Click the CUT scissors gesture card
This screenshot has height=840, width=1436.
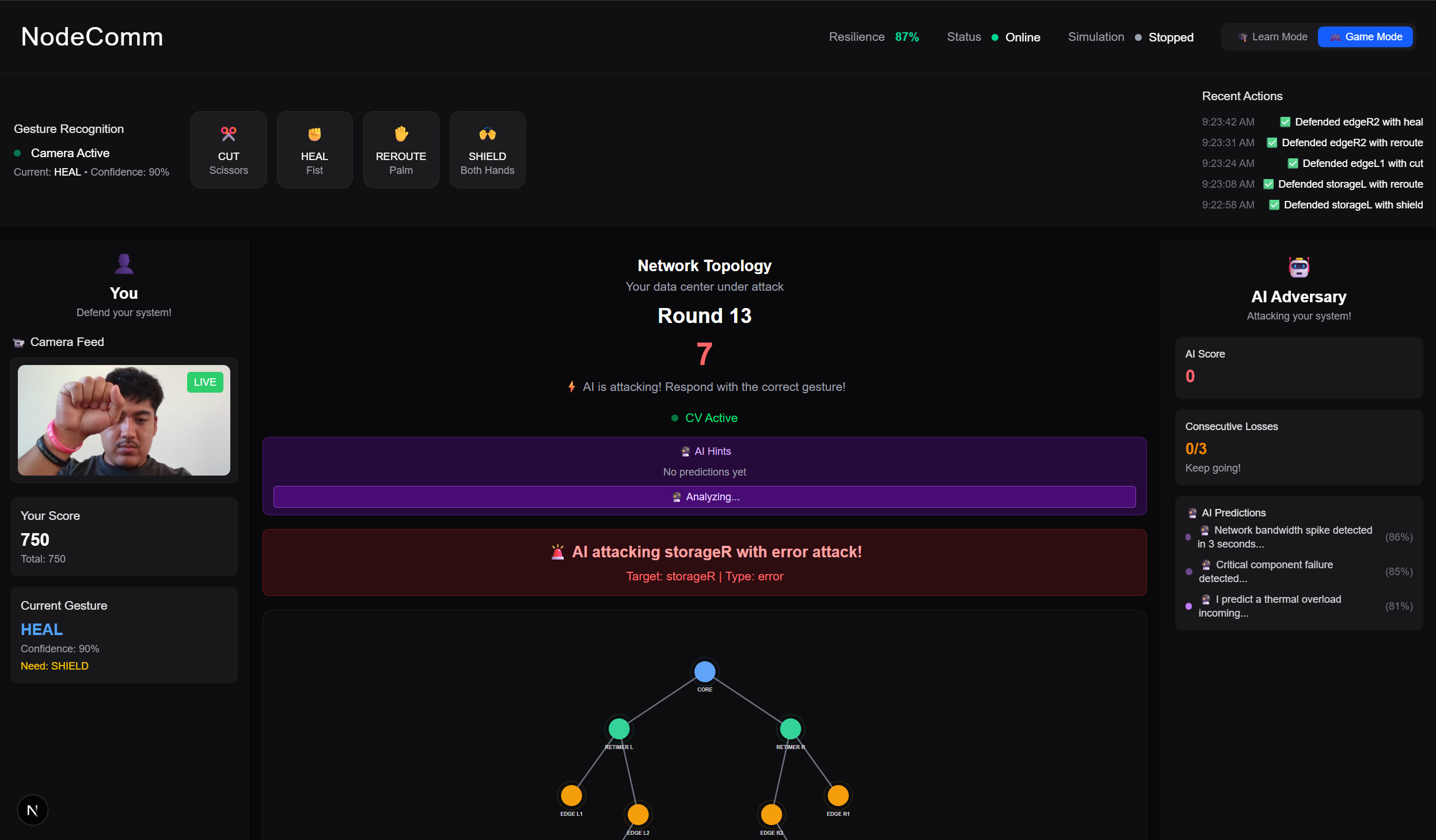(x=229, y=150)
